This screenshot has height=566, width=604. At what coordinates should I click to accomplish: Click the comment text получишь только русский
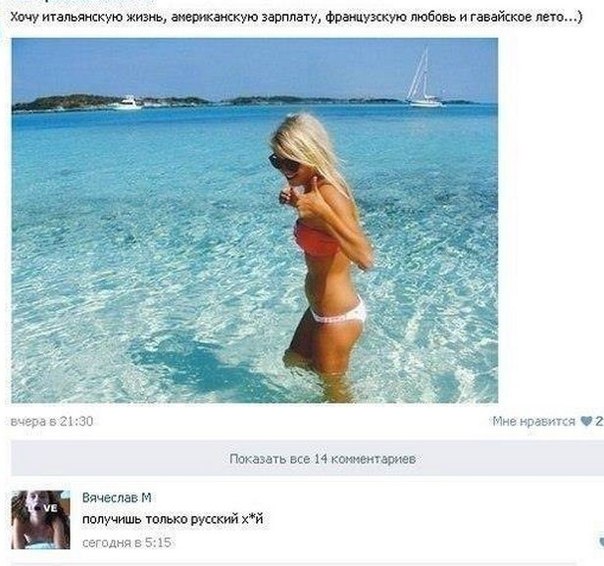[x=160, y=520]
